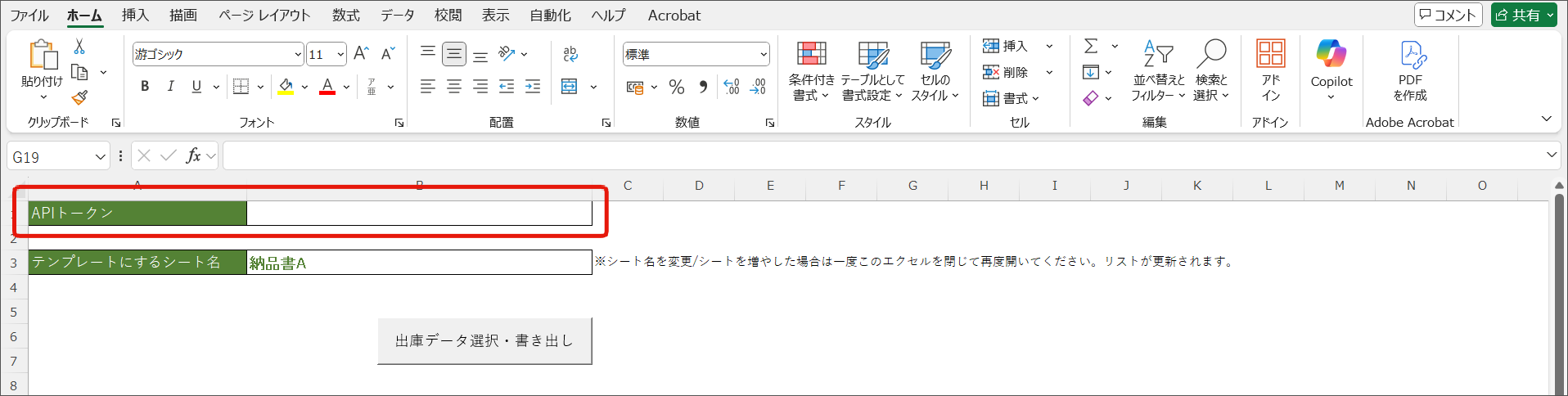Viewport: 1568px width, 396px height.
Task: Toggle middle vertical alignment
Action: pos(454,54)
